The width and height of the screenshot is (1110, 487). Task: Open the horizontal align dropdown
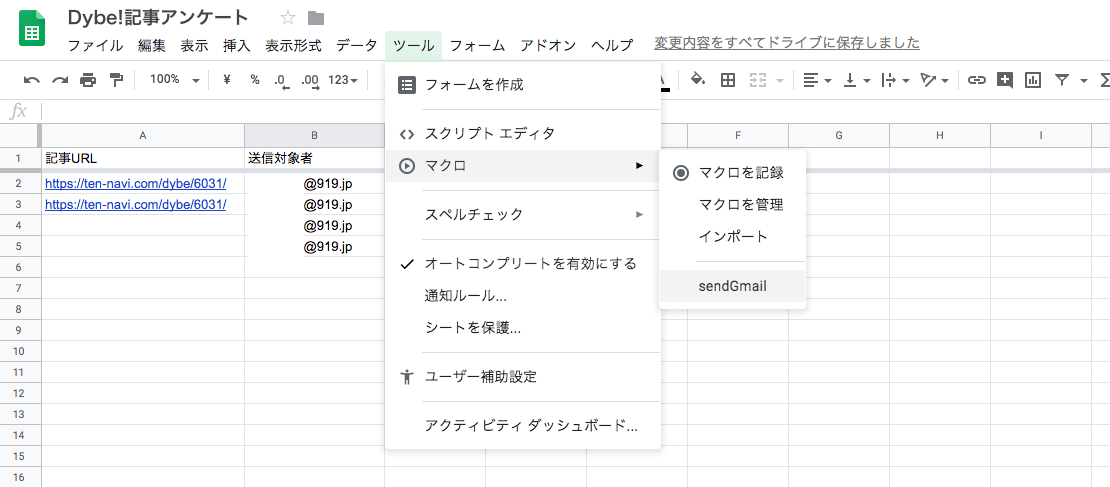coord(817,80)
